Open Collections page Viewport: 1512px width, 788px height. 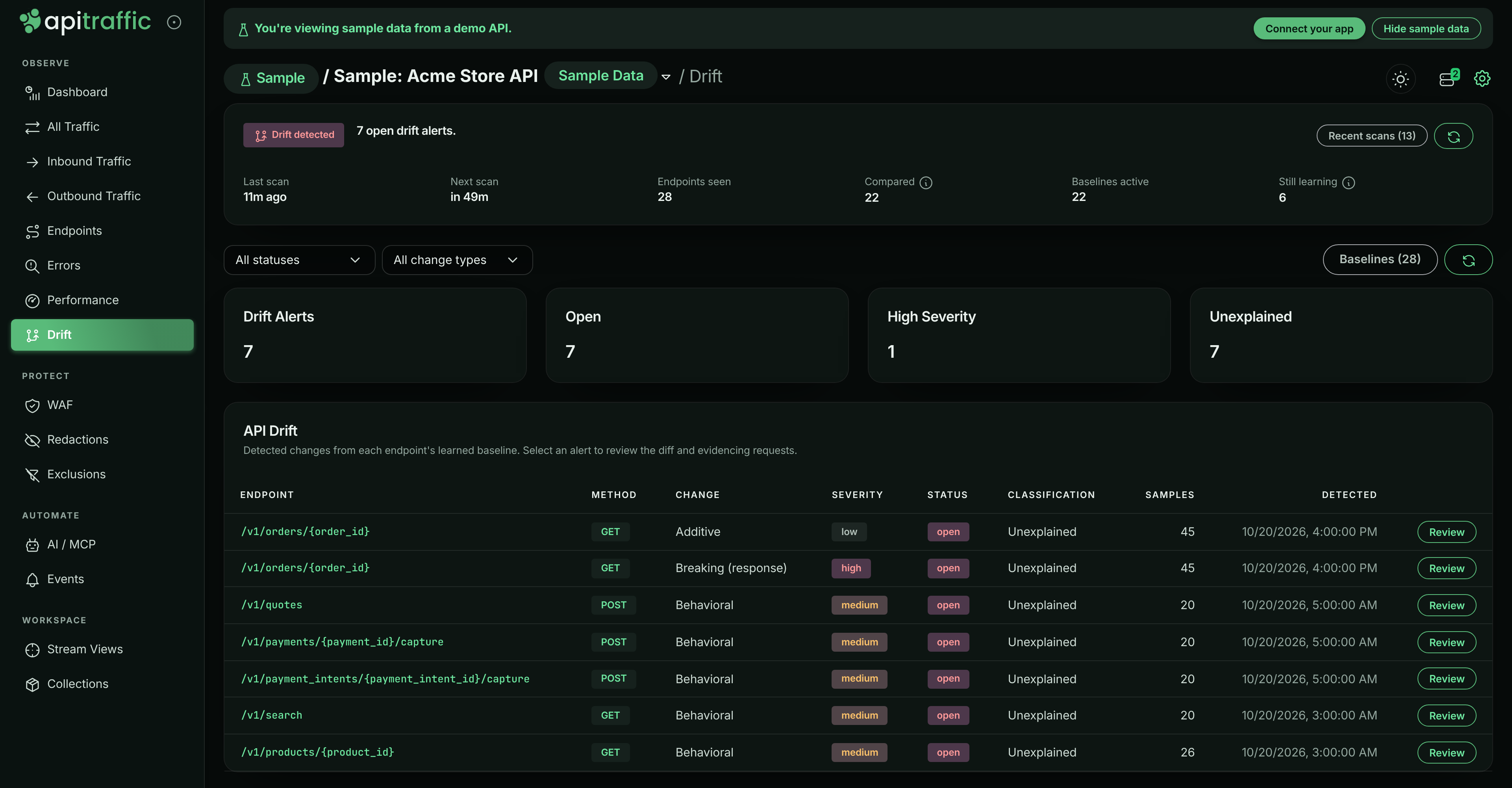point(102,684)
